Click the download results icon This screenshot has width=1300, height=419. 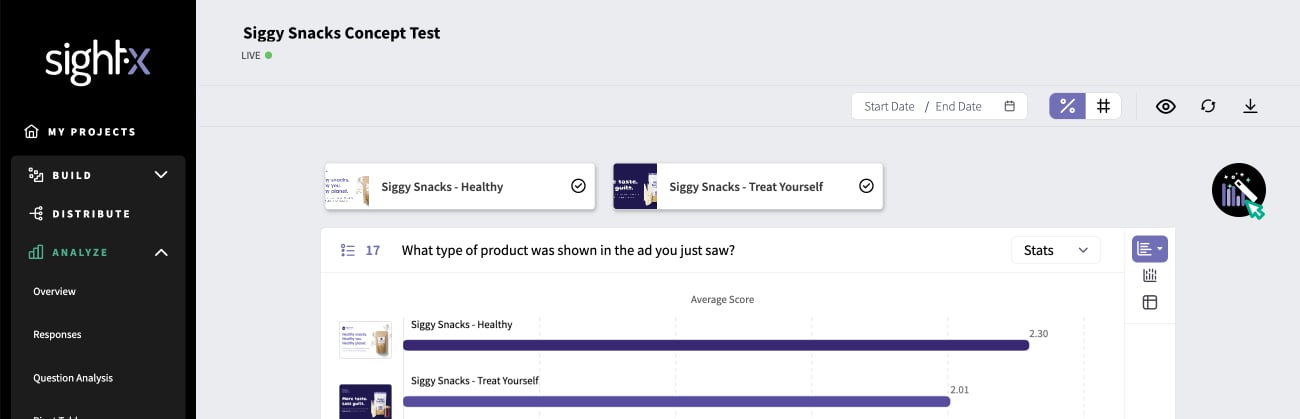(1250, 106)
